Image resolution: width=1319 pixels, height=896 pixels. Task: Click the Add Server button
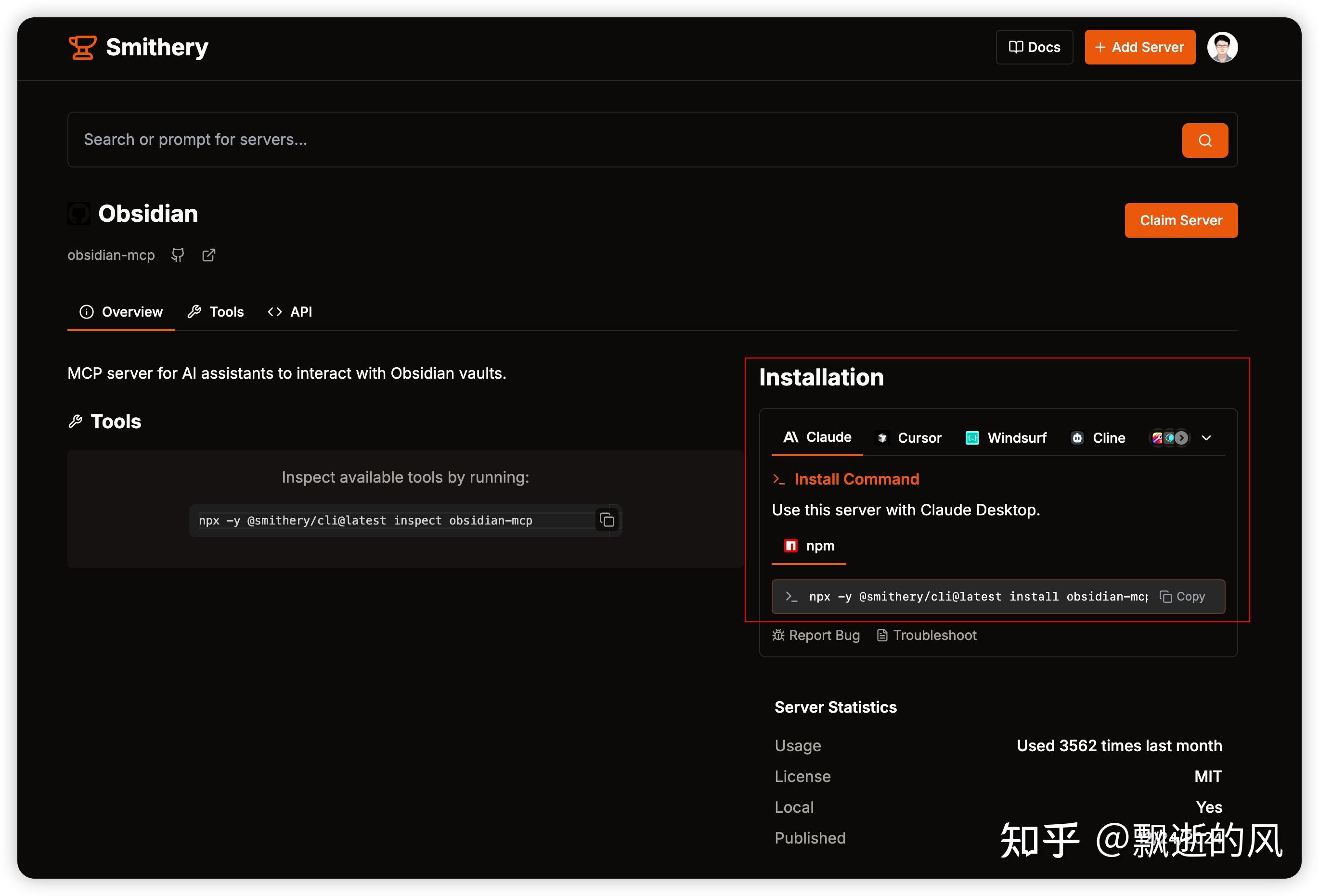(x=1139, y=47)
